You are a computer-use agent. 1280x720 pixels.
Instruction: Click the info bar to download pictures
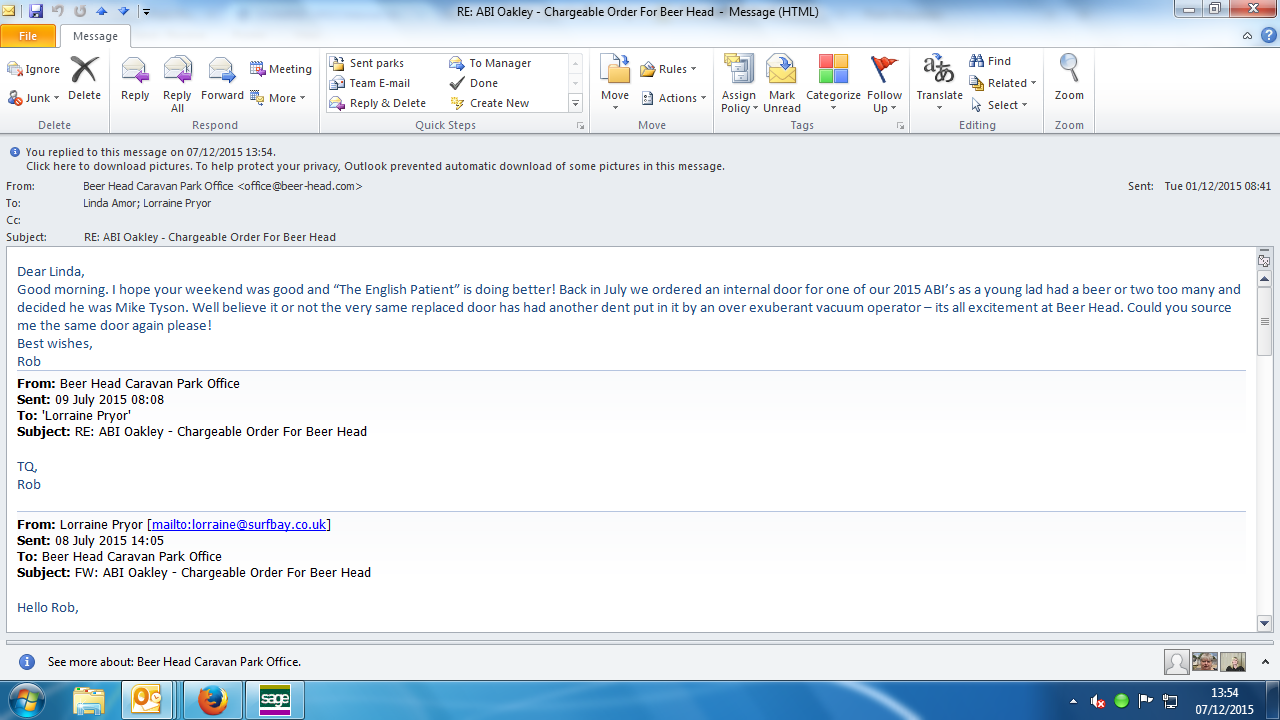(x=375, y=166)
